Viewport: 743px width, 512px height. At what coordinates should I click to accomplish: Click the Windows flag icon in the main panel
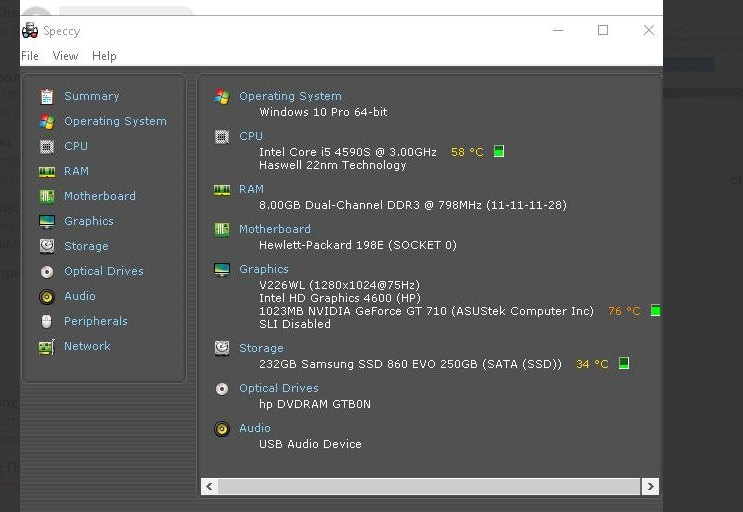[x=221, y=96]
